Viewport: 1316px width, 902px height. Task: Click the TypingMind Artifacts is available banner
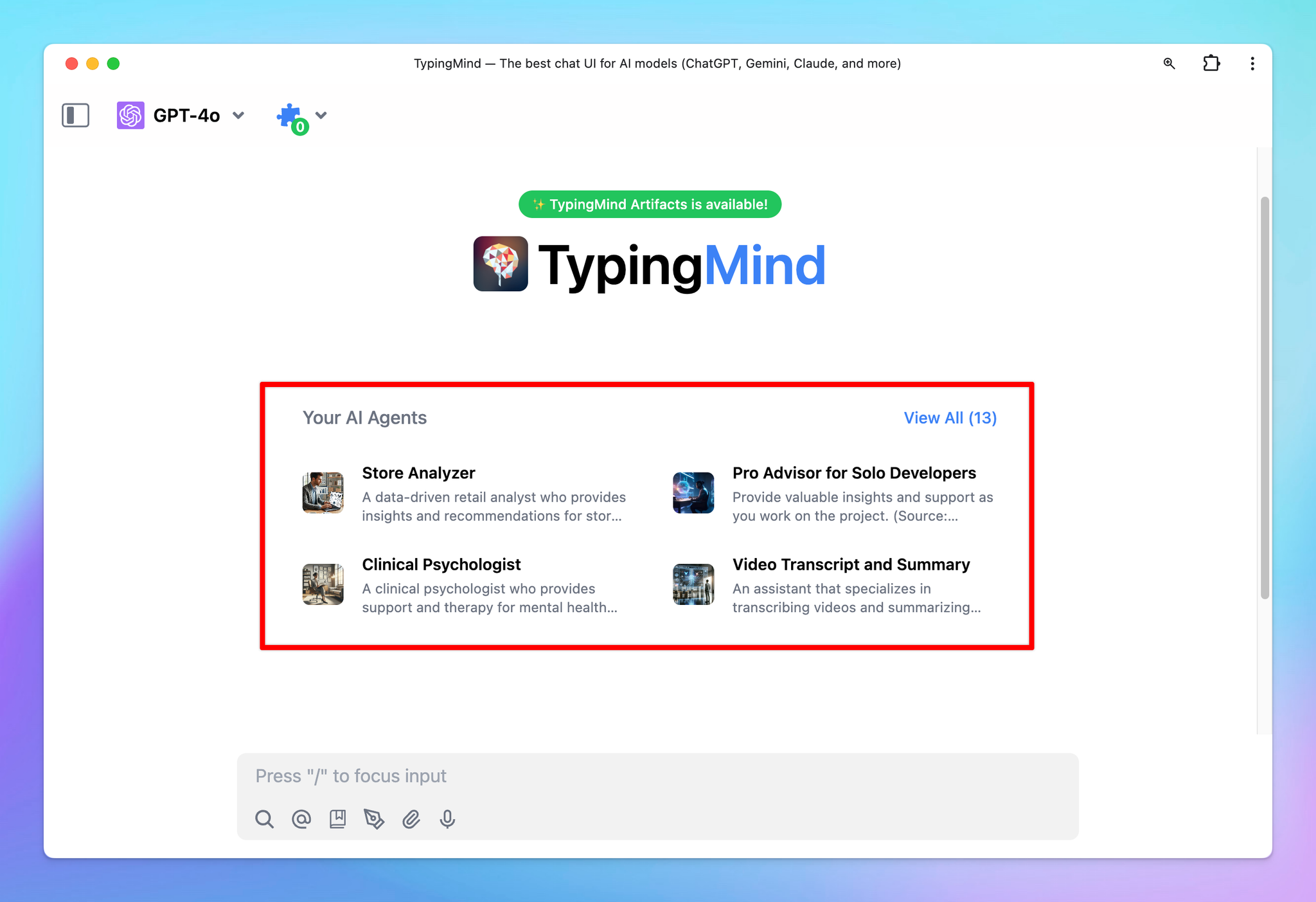650,204
